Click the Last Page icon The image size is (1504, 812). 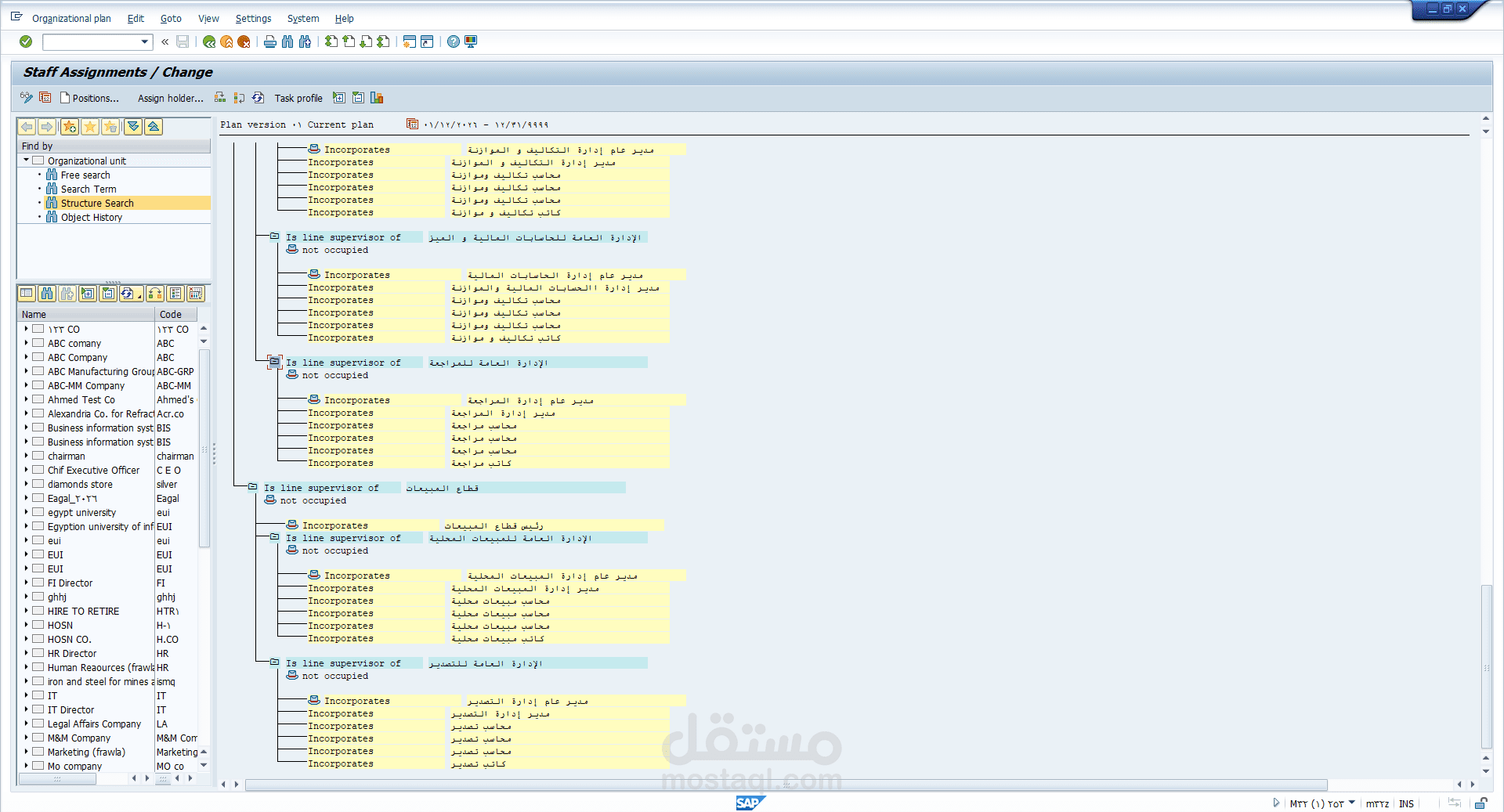pyautogui.click(x=383, y=42)
